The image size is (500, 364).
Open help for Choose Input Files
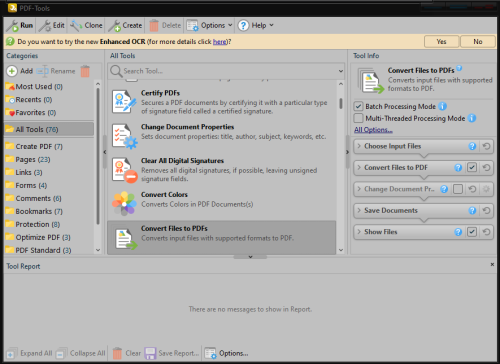point(472,146)
